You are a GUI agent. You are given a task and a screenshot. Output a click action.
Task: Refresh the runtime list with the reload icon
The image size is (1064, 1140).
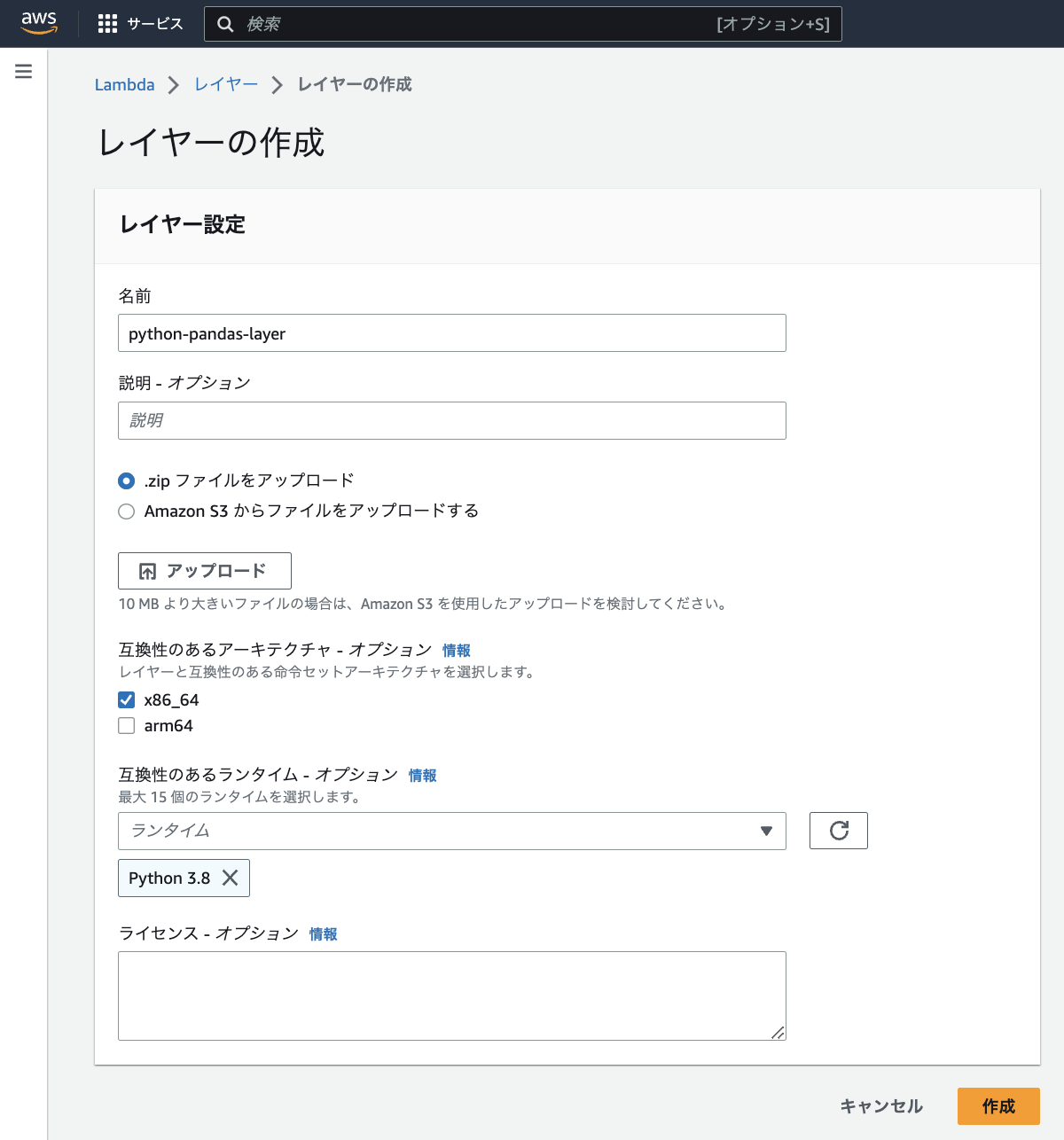click(x=838, y=831)
